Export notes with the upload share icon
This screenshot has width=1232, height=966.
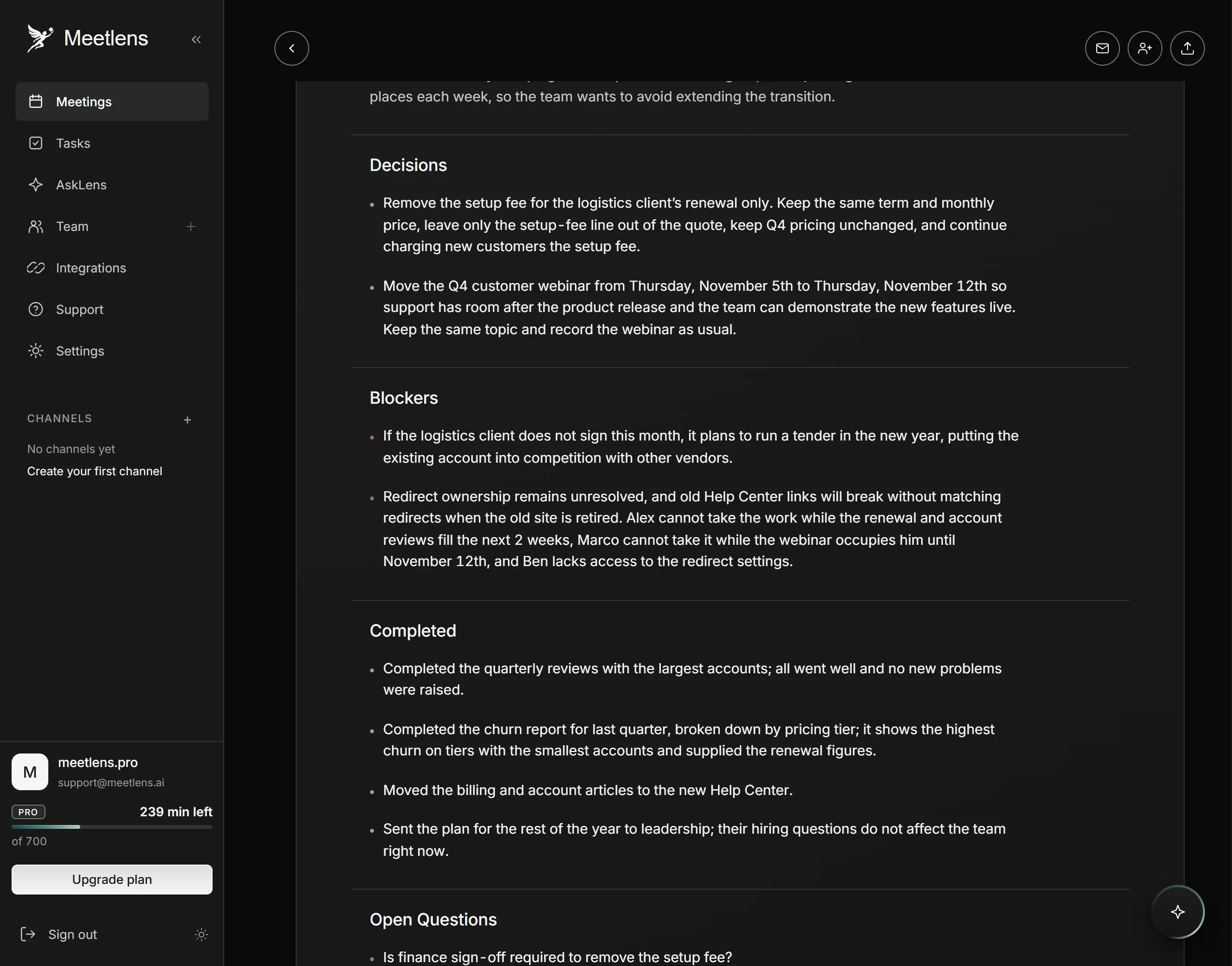[1187, 48]
